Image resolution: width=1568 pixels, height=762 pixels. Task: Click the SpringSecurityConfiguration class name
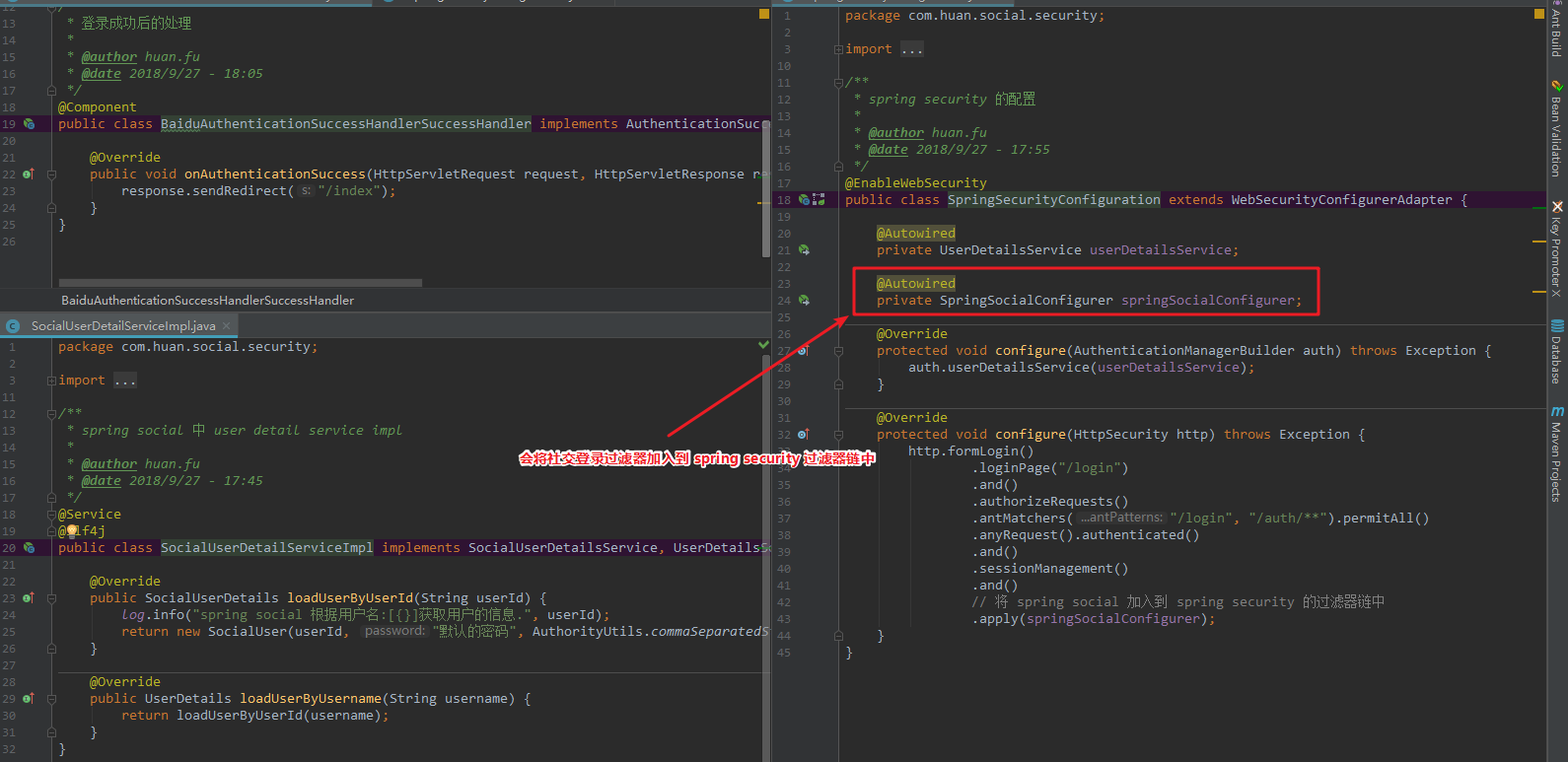pos(1054,200)
